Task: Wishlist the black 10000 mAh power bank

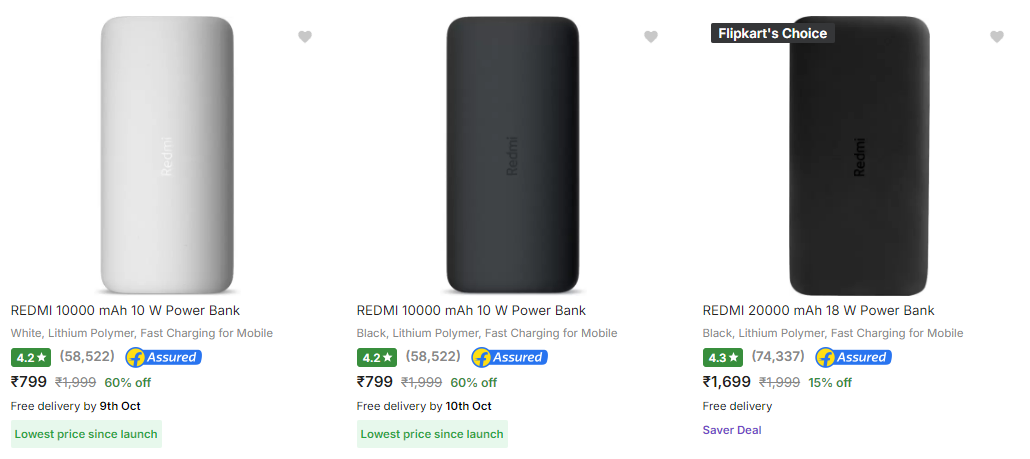Action: click(x=651, y=37)
